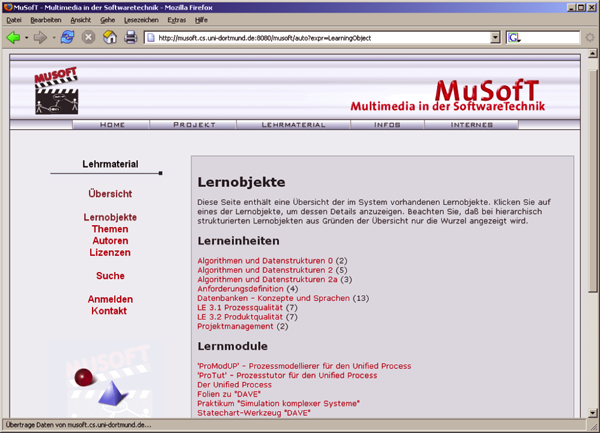600x433 pixels.
Task: Click the Firefox throbber activity icon
Action: [x=590, y=37]
